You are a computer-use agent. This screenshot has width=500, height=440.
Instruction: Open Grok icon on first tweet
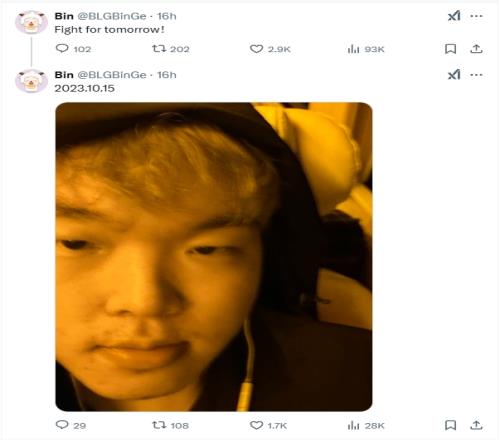[454, 16]
